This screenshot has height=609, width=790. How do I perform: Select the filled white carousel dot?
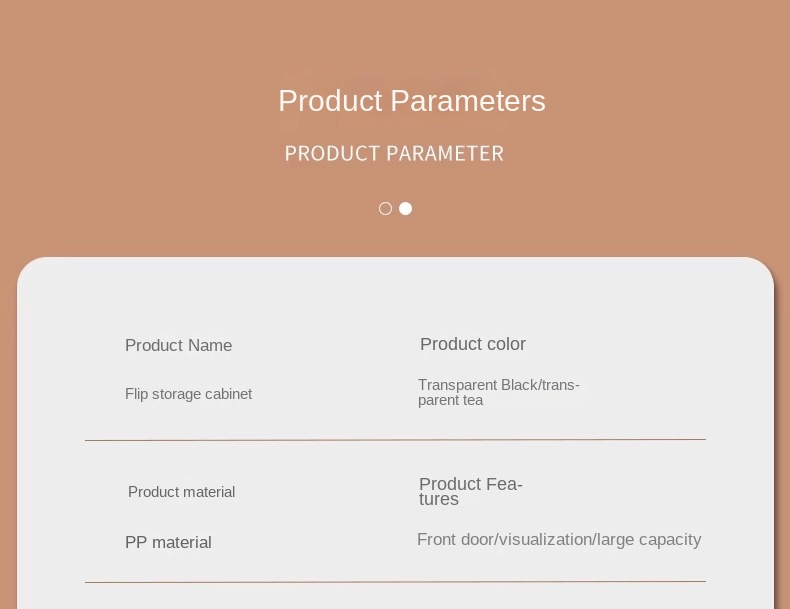tap(405, 209)
